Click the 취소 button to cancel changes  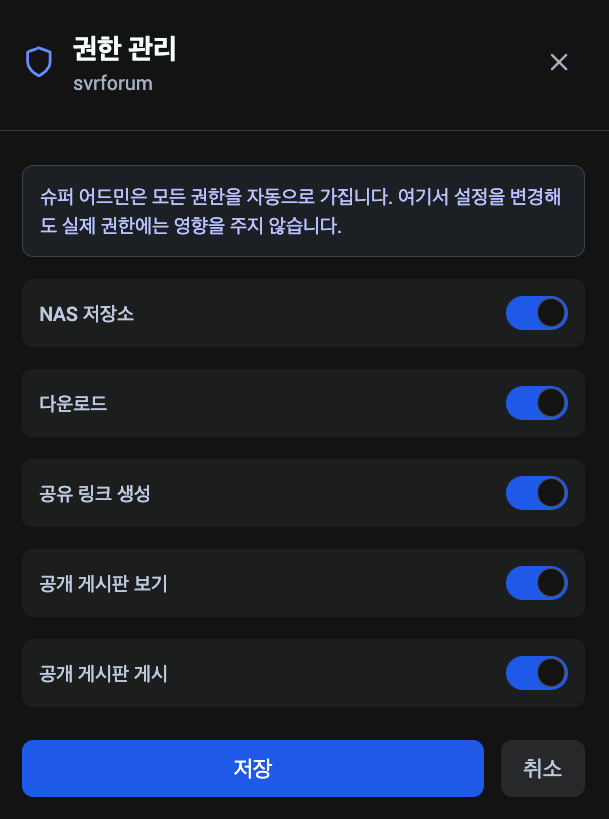pos(543,768)
